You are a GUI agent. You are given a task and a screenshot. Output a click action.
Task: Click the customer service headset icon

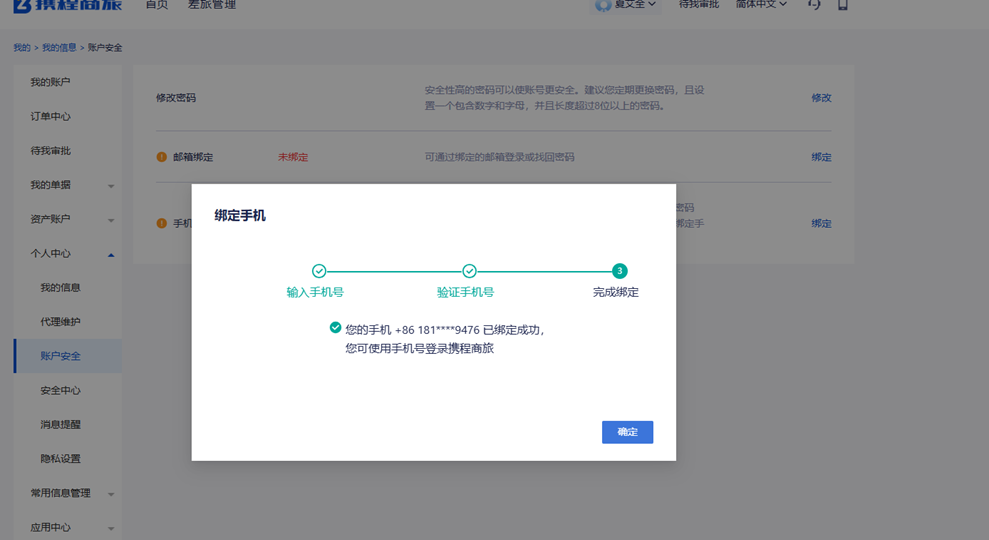tap(815, 5)
